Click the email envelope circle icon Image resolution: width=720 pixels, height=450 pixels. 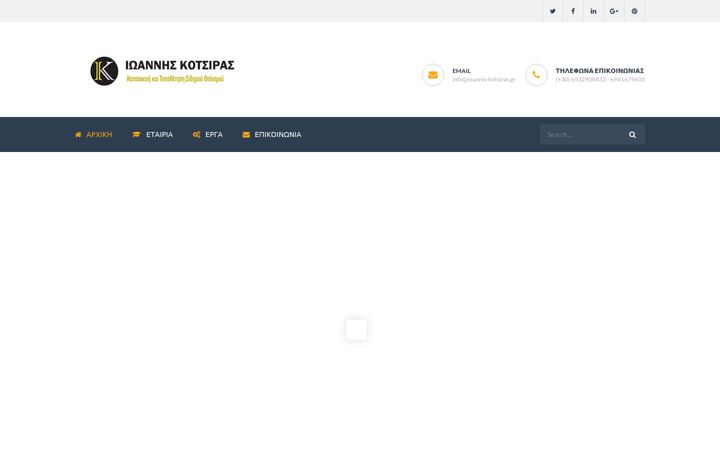click(433, 75)
